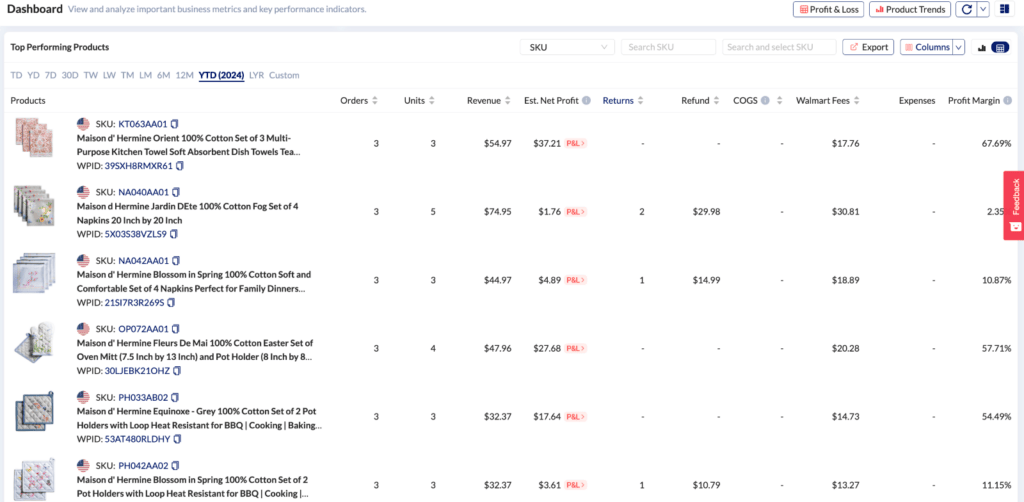This screenshot has height=502, width=1024.
Task: Select the 7D date range tab
Action: pos(51,75)
